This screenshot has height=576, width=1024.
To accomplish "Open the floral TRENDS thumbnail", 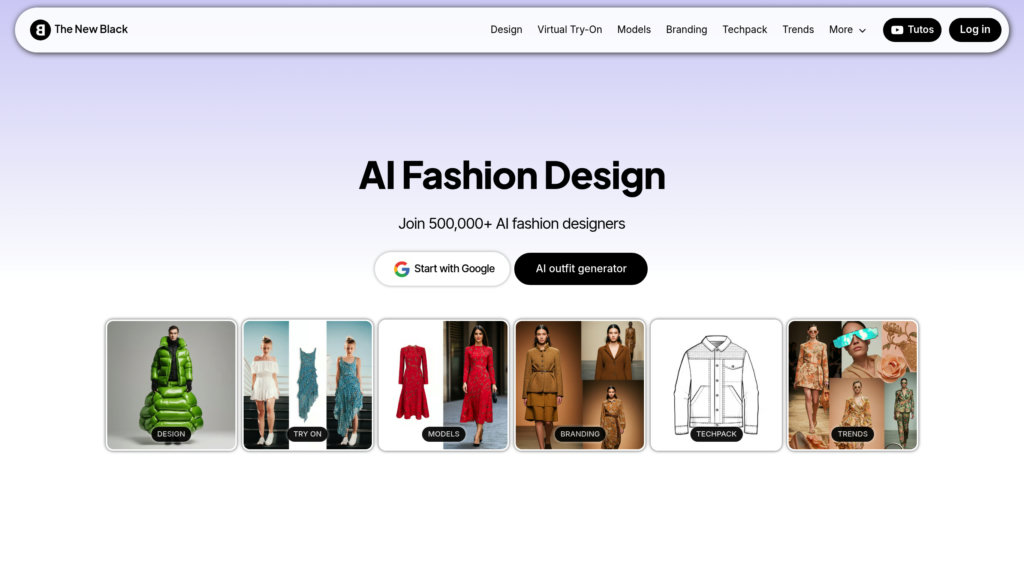I will 853,385.
